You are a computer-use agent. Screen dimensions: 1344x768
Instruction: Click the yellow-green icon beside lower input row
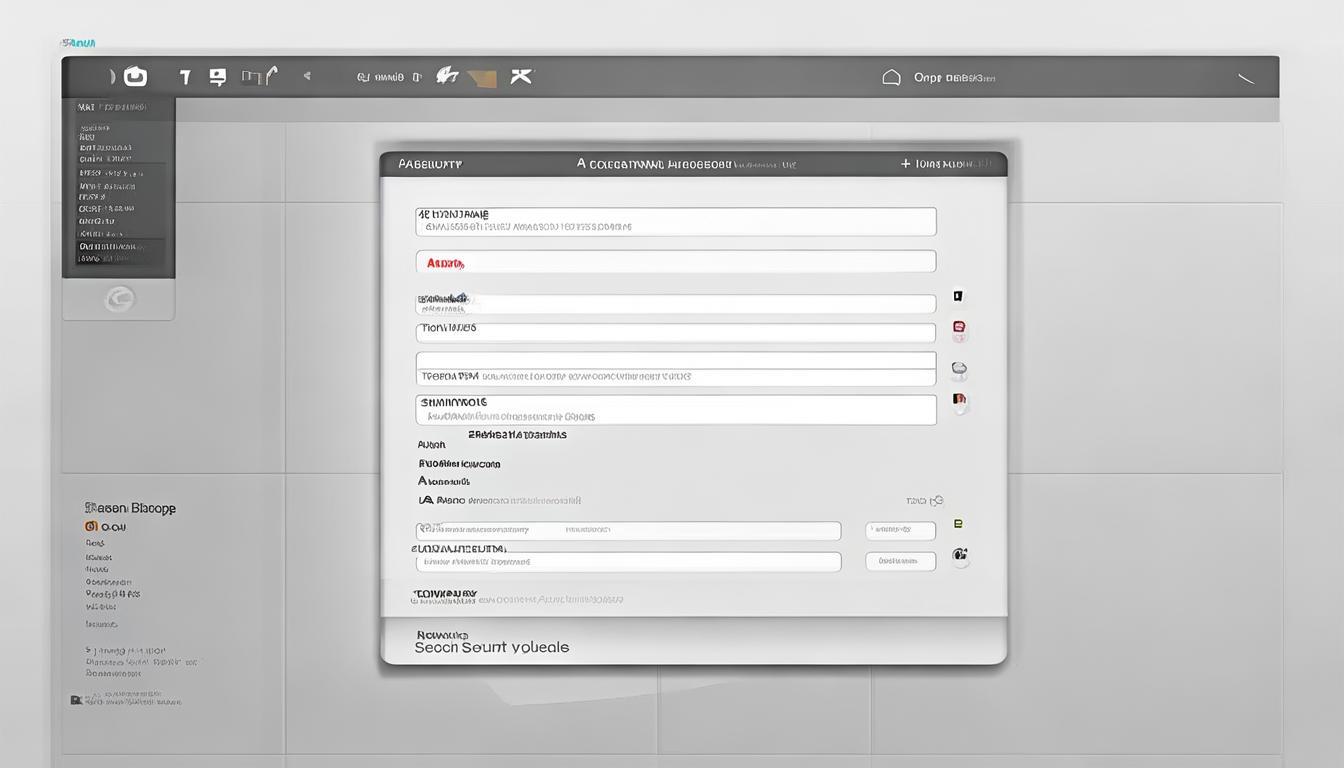click(x=958, y=524)
